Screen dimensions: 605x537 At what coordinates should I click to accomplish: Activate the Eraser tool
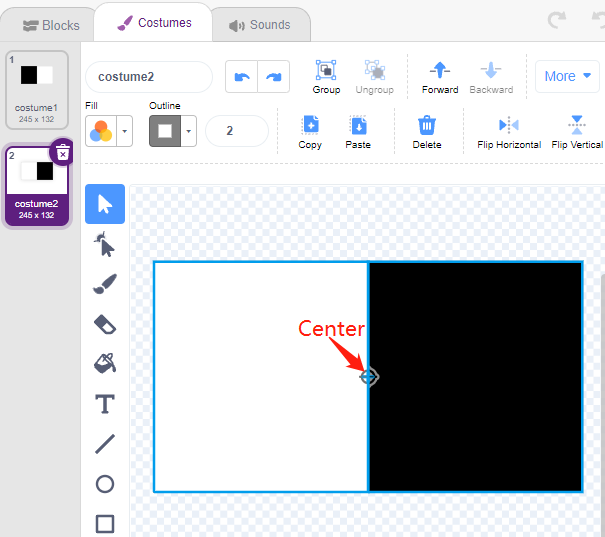click(105, 324)
